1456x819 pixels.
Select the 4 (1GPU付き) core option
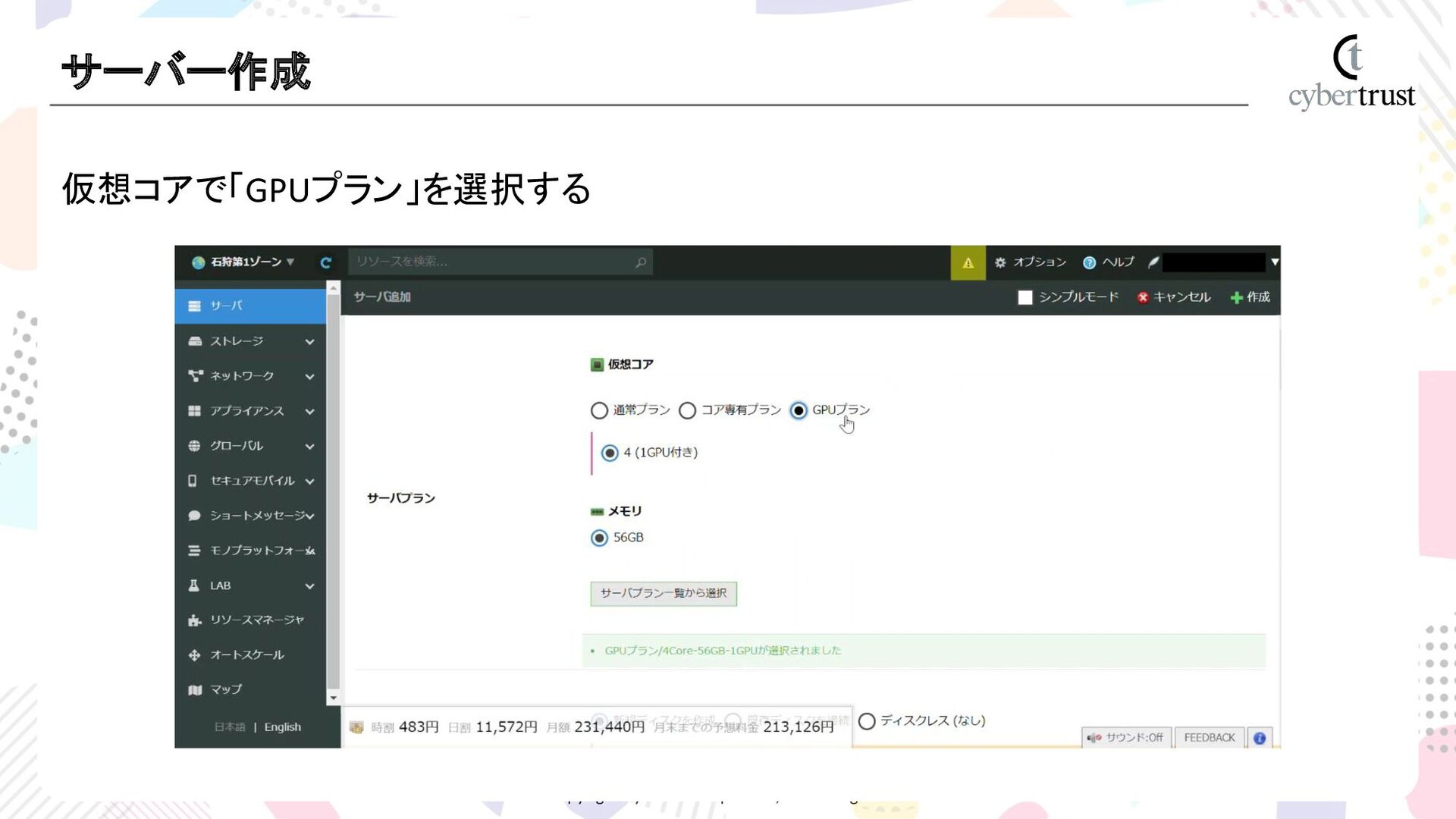(610, 453)
